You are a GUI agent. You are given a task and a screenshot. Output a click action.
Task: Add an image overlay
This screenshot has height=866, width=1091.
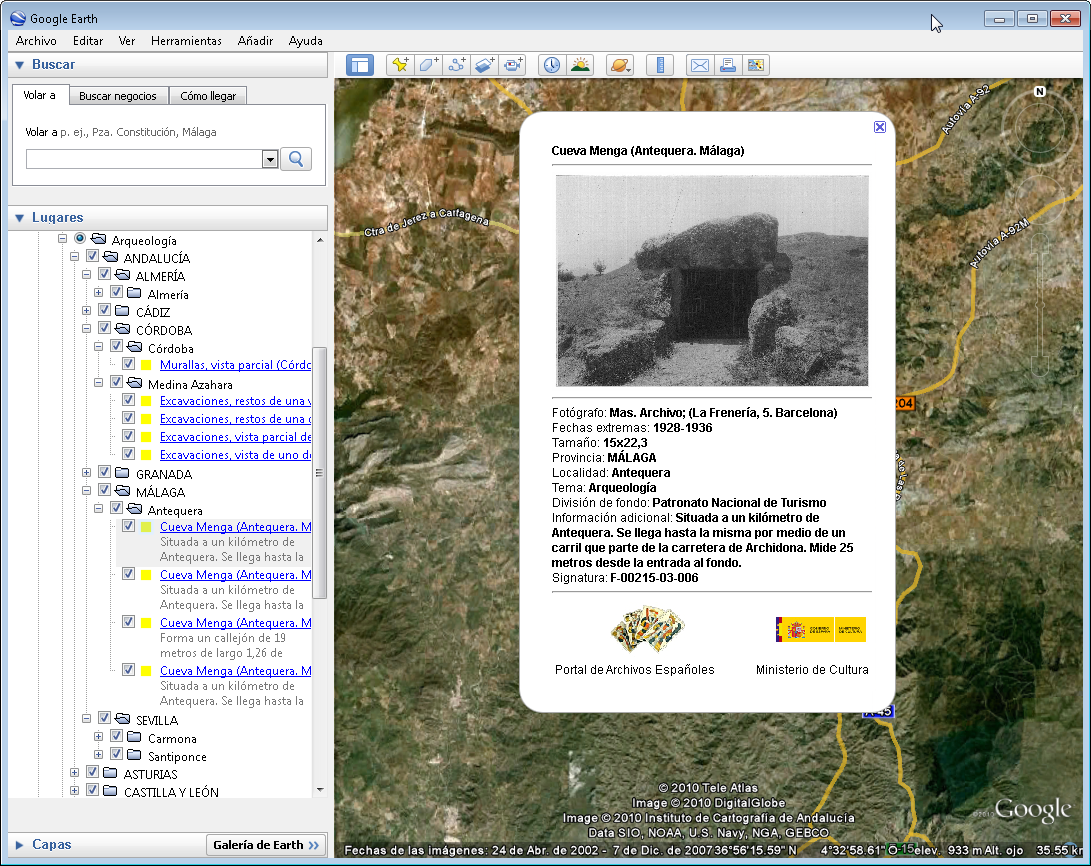pos(484,65)
